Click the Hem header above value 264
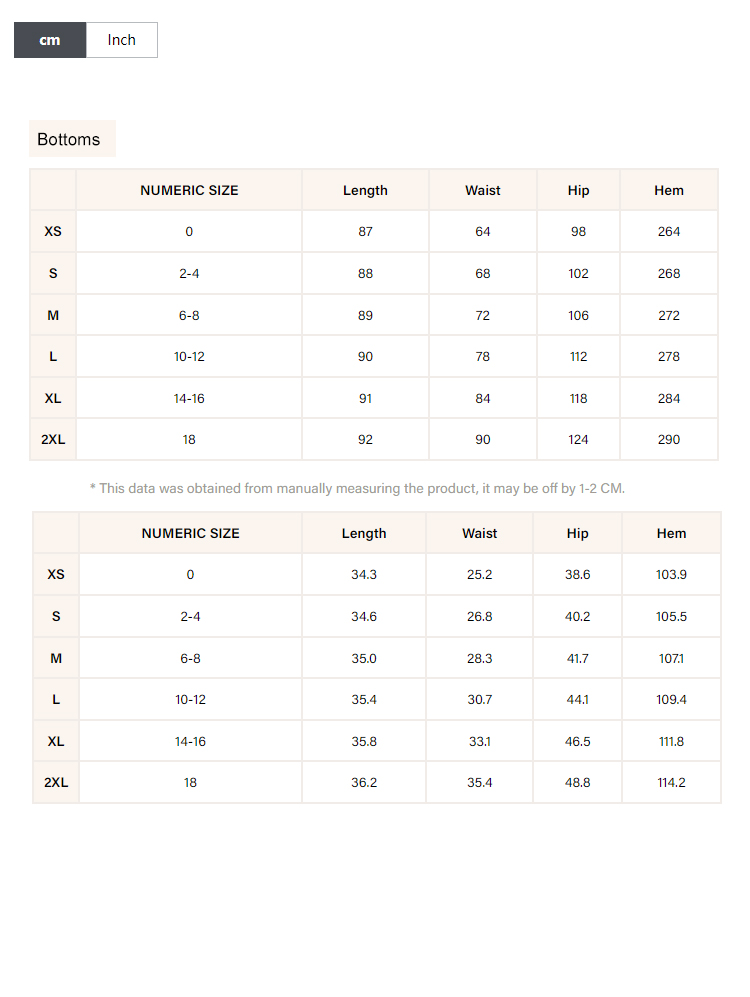The height and width of the screenshot is (997, 750). (x=669, y=190)
